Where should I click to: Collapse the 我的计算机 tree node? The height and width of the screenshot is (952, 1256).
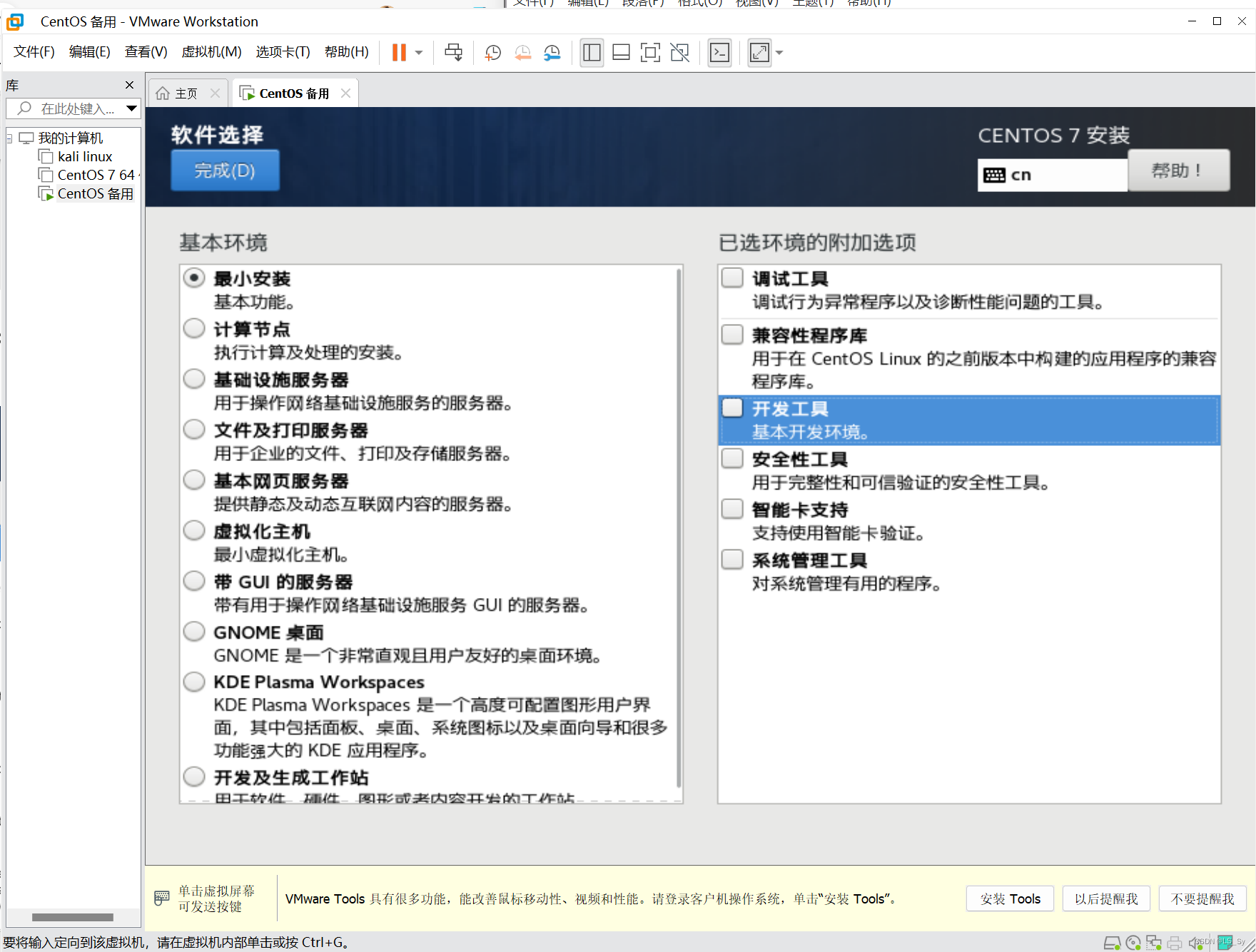[9, 138]
